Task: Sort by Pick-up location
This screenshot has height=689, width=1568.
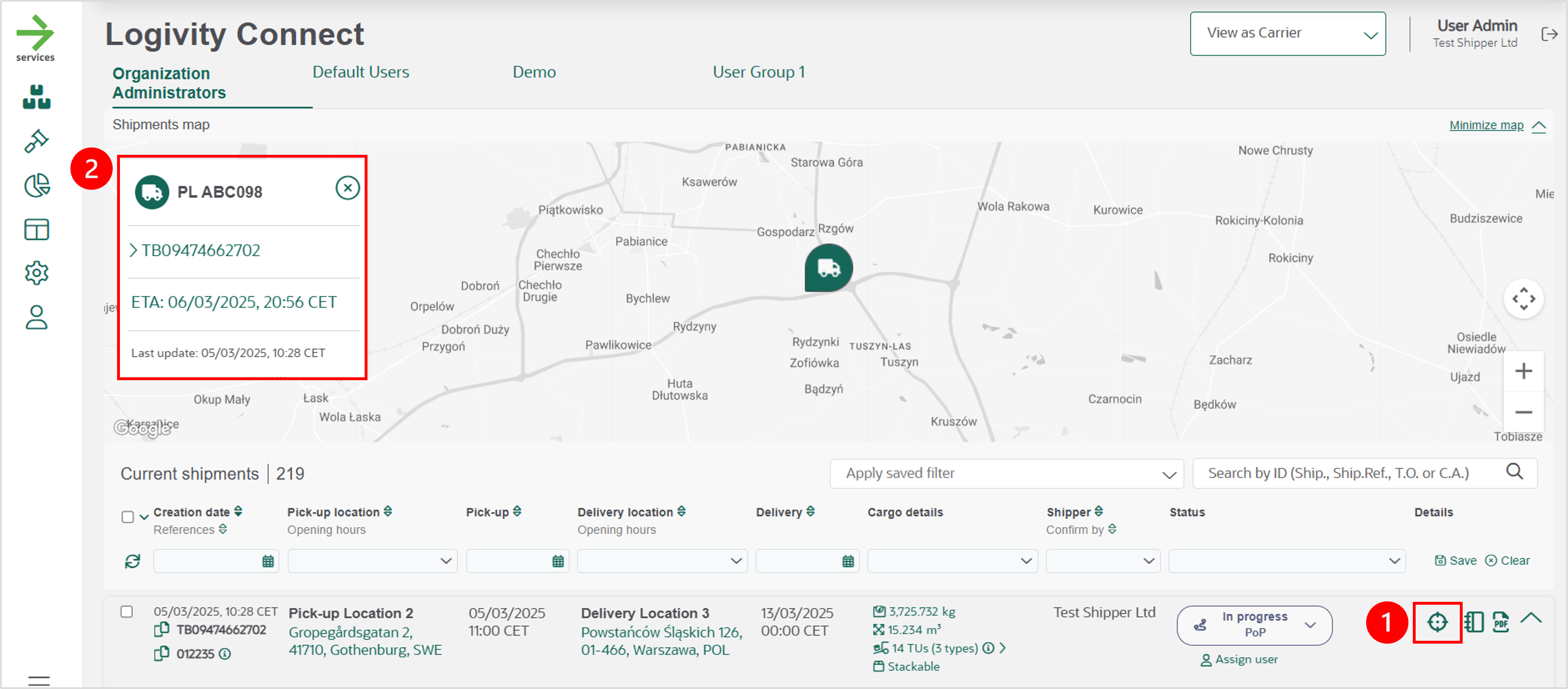Action: tap(388, 512)
